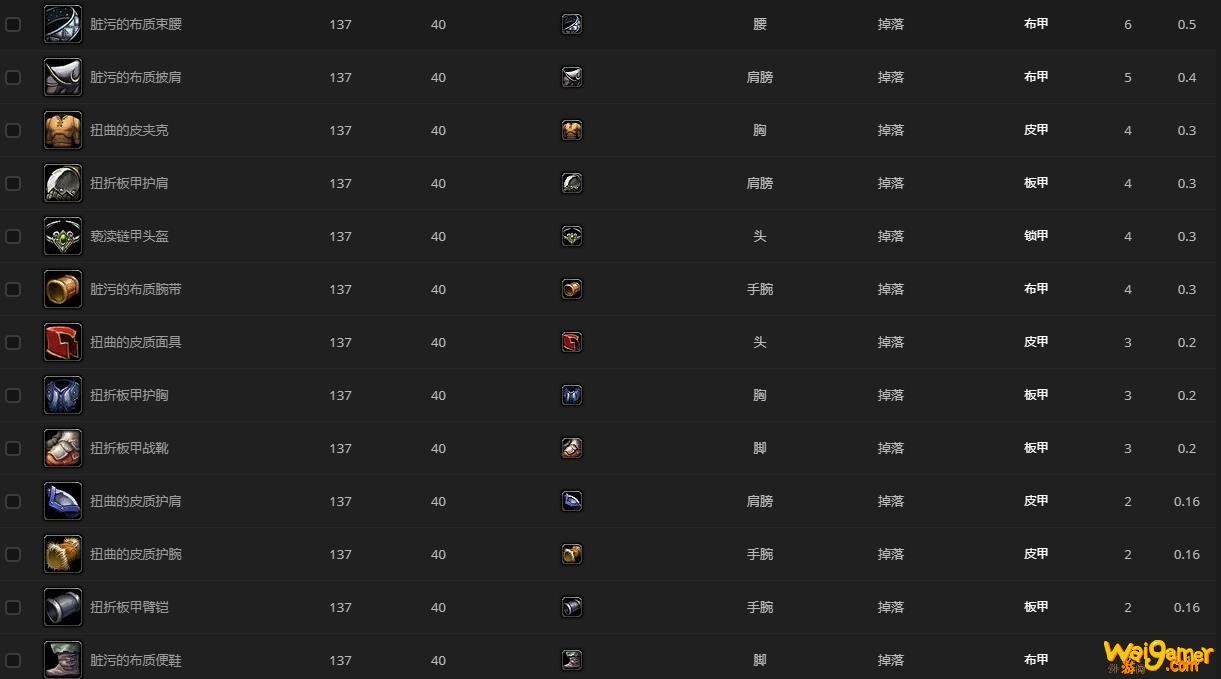The width and height of the screenshot is (1221, 679).
Task: Open the 扭折板甲臂铠 item name link
Action: tap(129, 607)
